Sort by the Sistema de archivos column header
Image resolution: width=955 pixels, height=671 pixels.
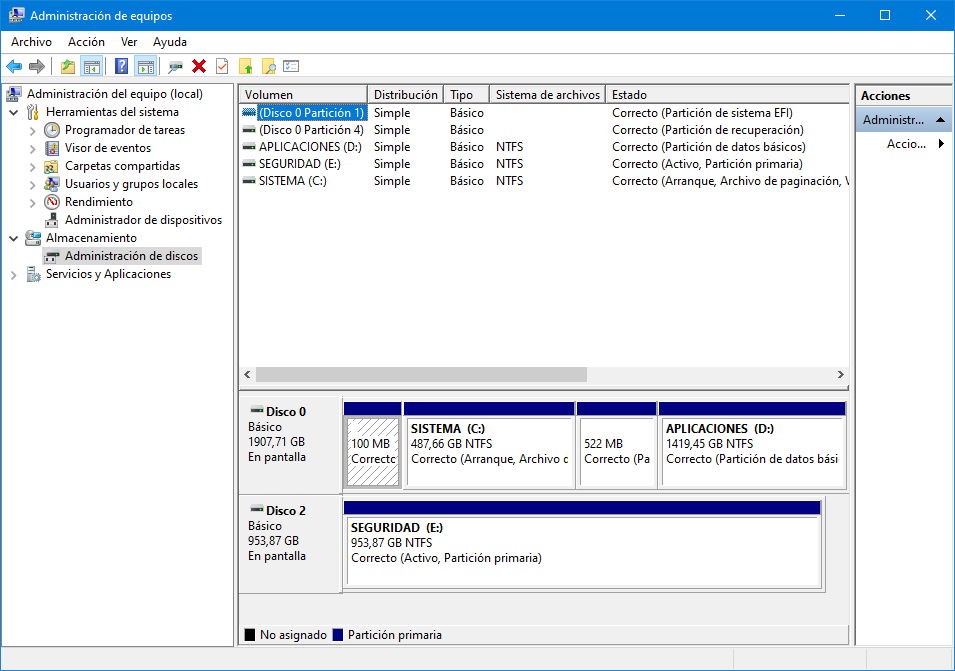548,94
